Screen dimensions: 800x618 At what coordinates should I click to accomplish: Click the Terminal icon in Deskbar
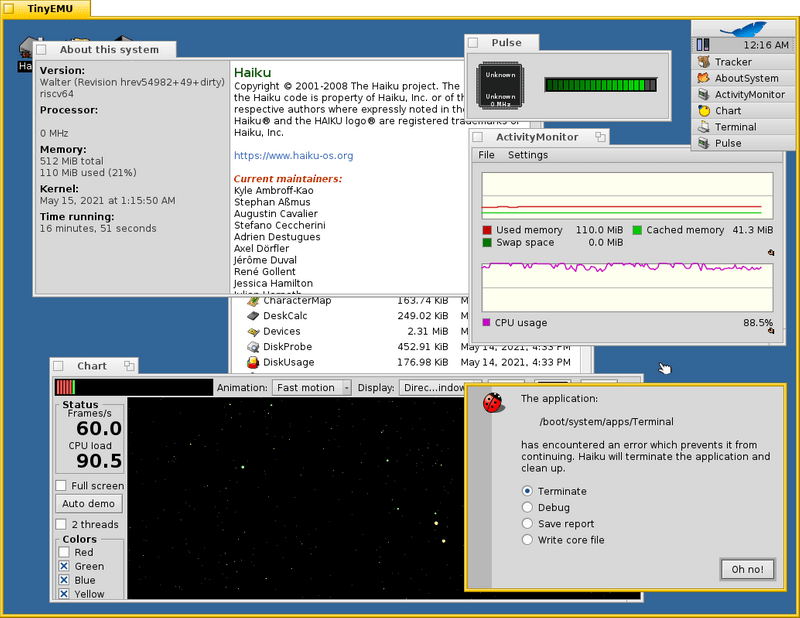click(x=704, y=127)
